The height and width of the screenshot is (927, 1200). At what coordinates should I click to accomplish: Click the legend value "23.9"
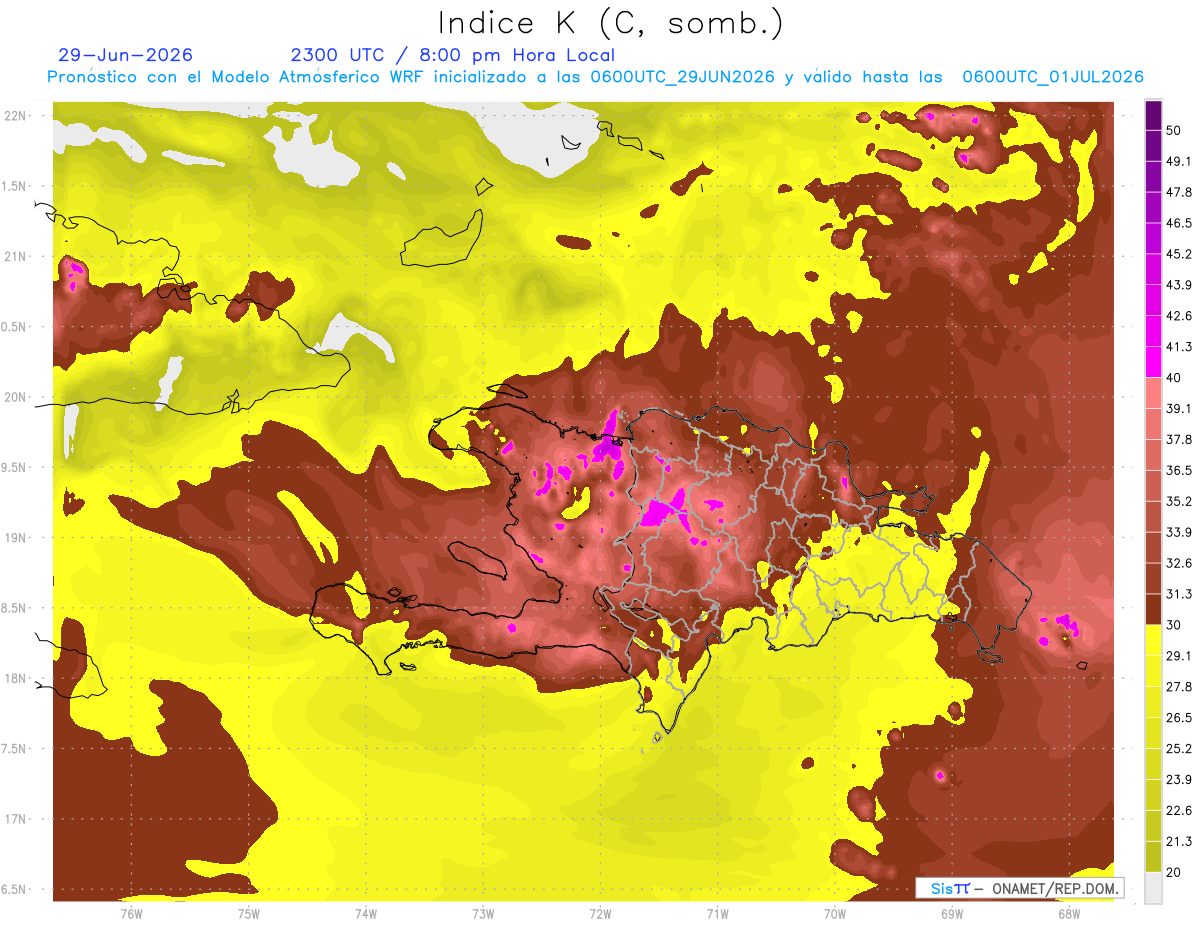tap(1179, 779)
